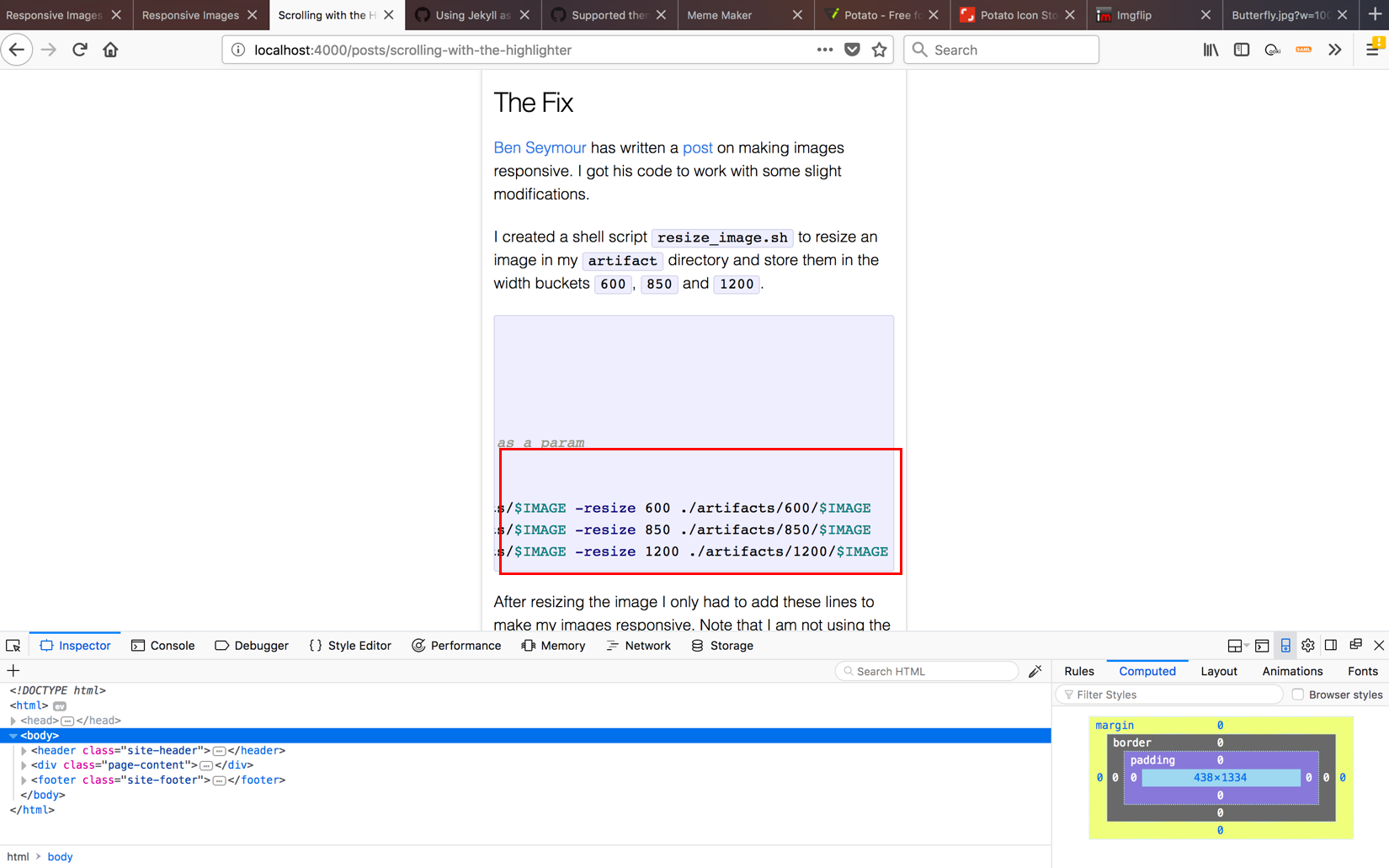Open the Debugger panel tab
This screenshot has height=868, width=1389.
click(252, 646)
